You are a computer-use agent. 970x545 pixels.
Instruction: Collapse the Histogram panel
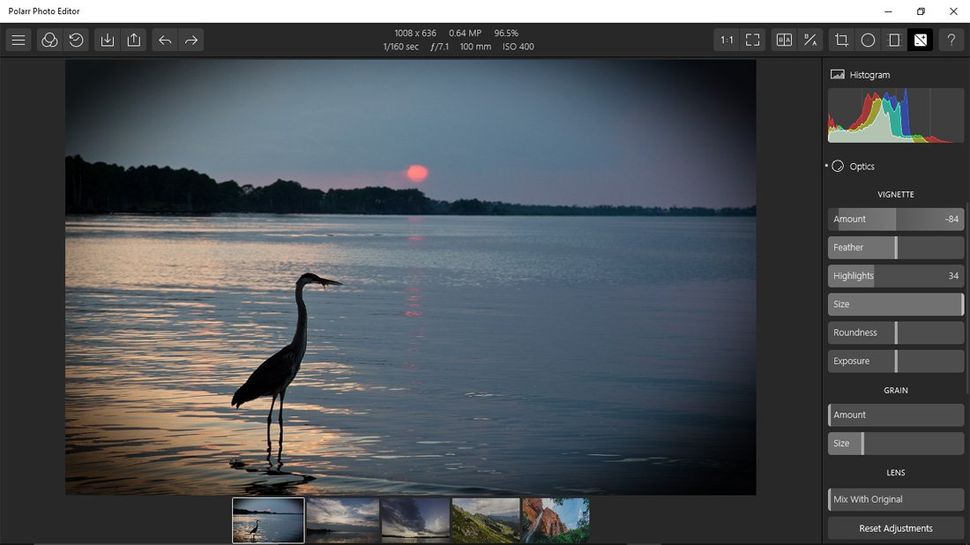(861, 75)
